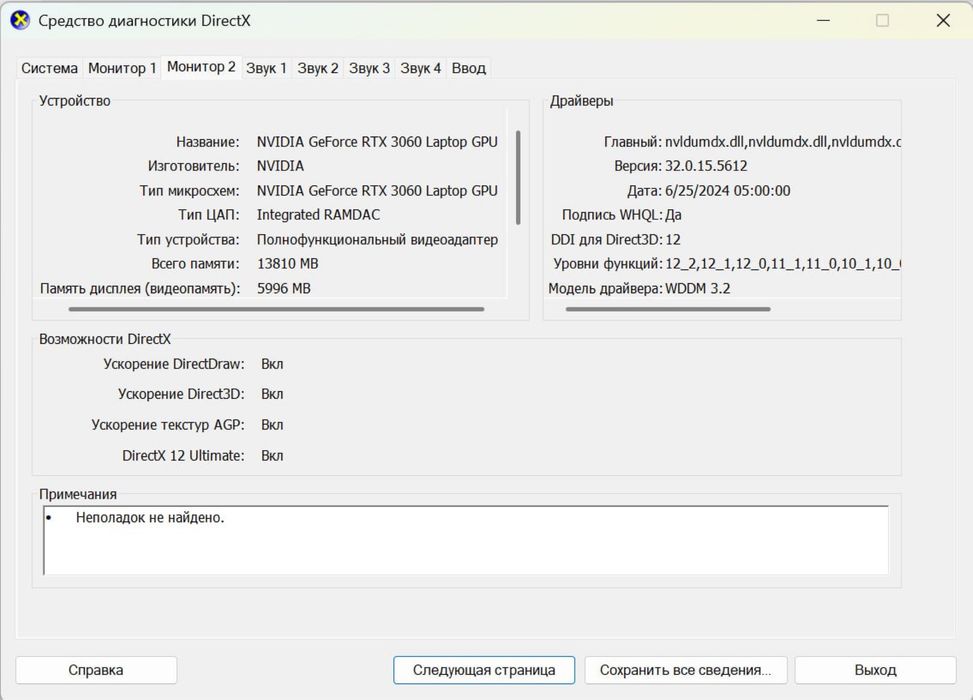The image size is (973, 700).
Task: Click the 13810 MB total memory value
Action: click(288, 264)
